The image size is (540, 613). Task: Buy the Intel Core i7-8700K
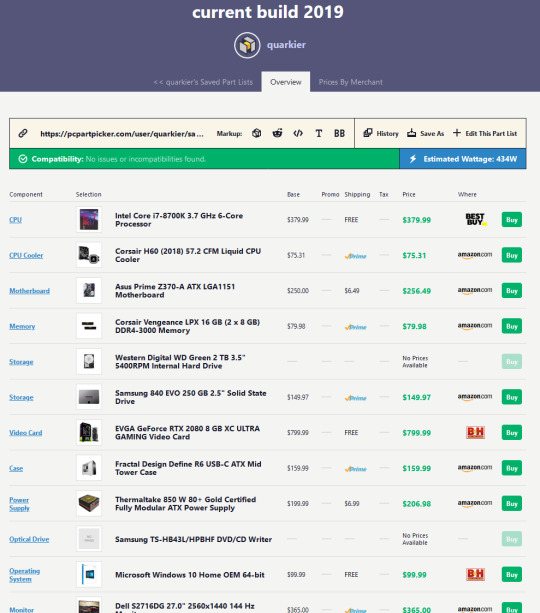click(x=511, y=220)
